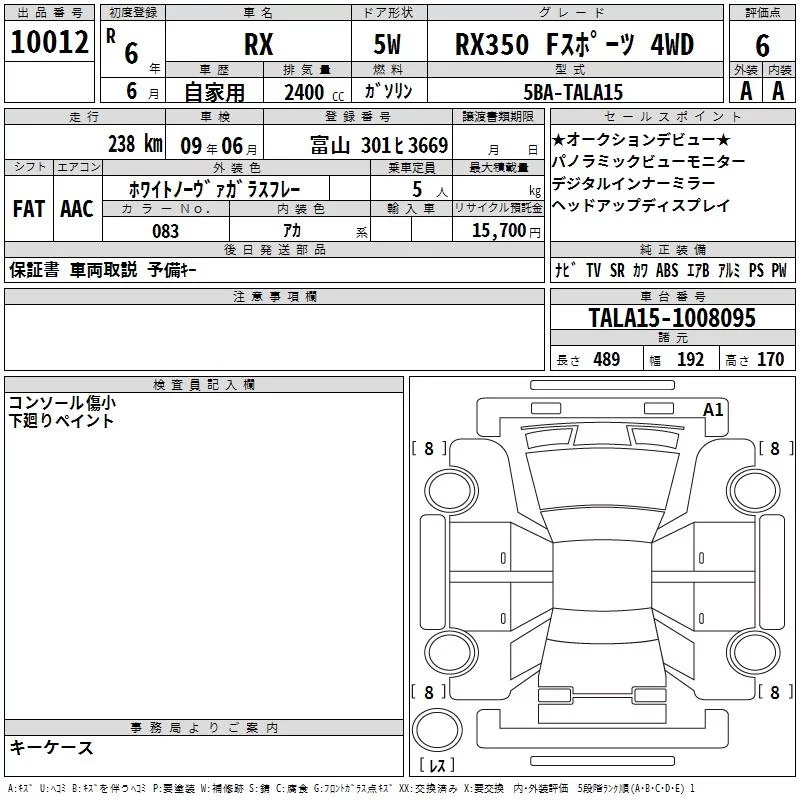The width and height of the screenshot is (800, 800).
Task: Click the 注意事項欄 header
Action: coord(275,296)
